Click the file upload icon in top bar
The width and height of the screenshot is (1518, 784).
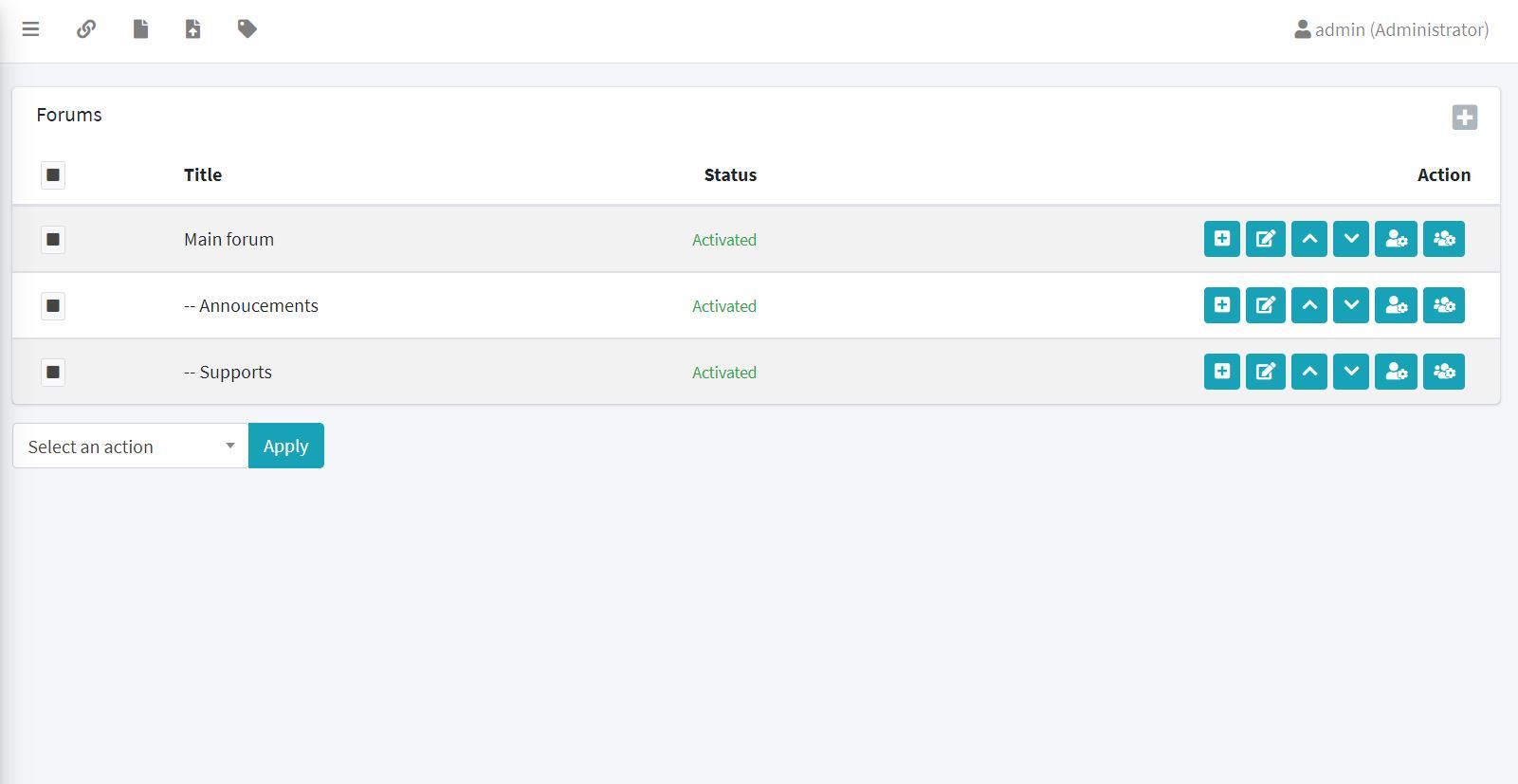click(x=192, y=29)
